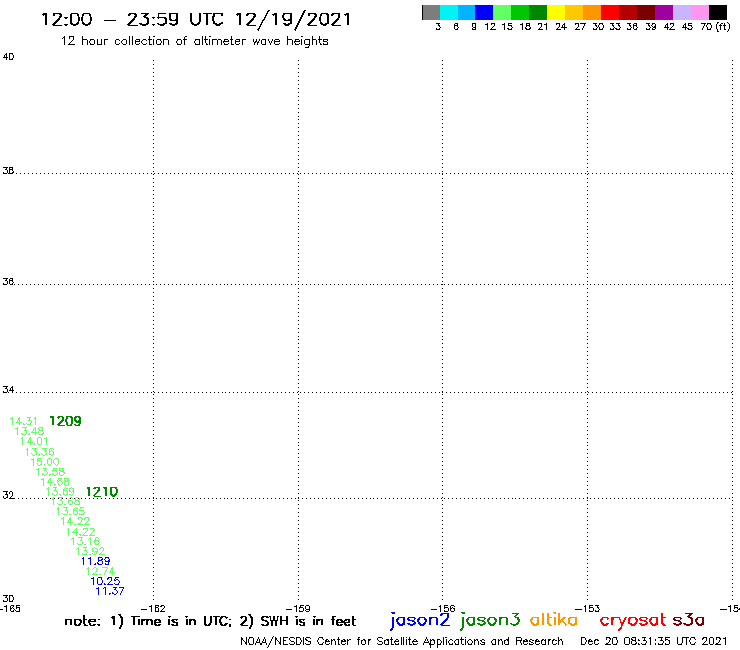Screen dimensions: 740x650
Task: Select the green 12.74 value
Action: 100,571
